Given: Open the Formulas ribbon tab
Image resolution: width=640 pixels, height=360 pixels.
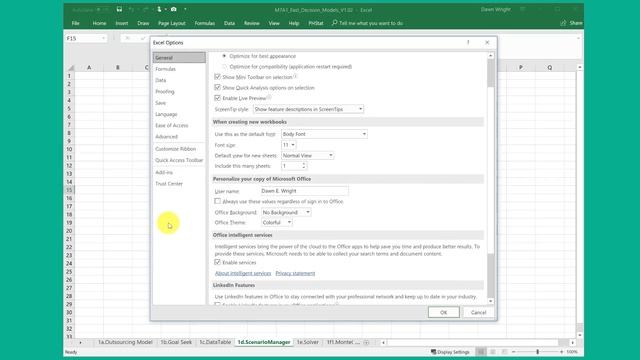Looking at the screenshot, I should point(204,23).
